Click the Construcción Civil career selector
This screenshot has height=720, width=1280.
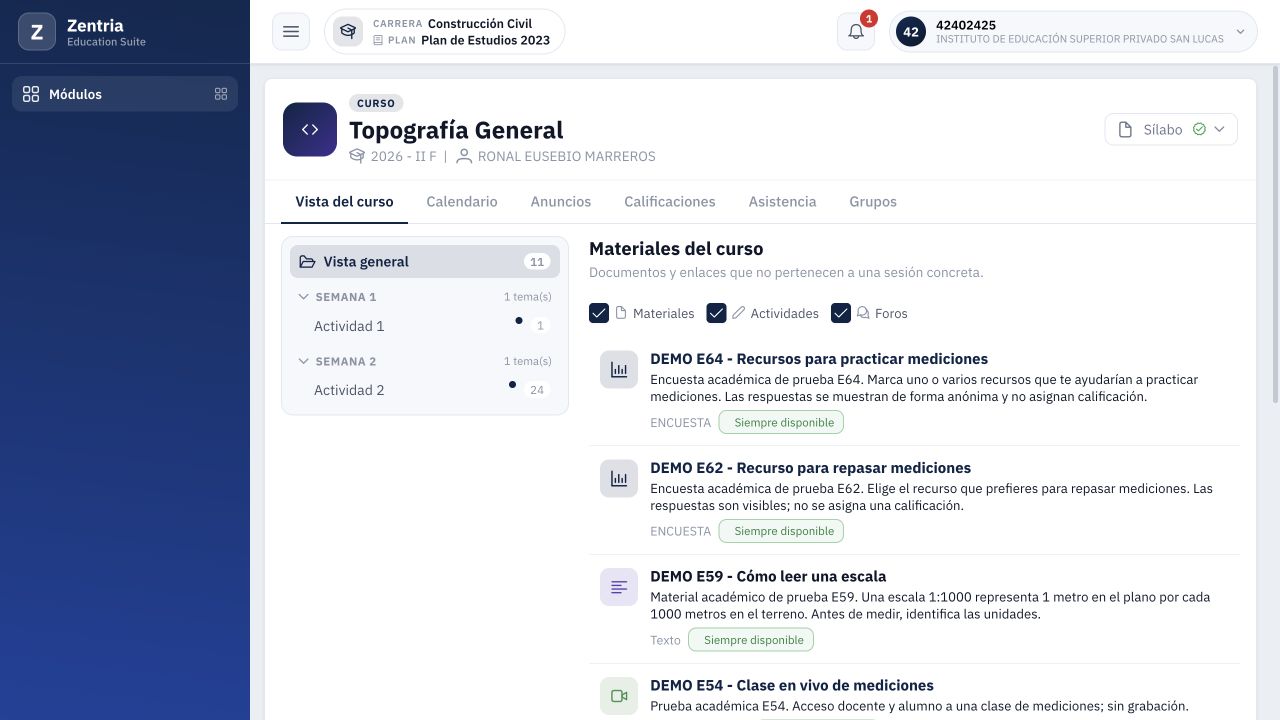445,32
